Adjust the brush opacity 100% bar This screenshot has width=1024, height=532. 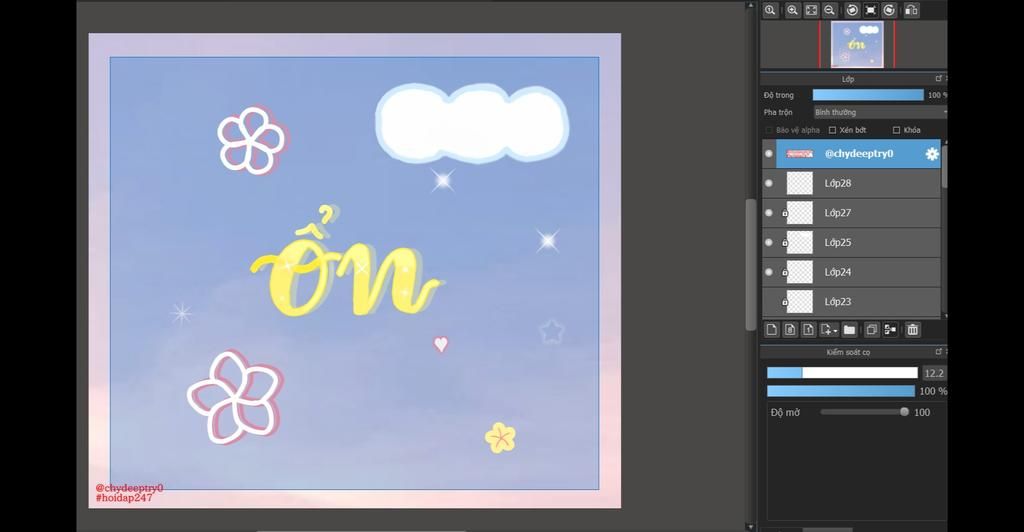[840, 391]
